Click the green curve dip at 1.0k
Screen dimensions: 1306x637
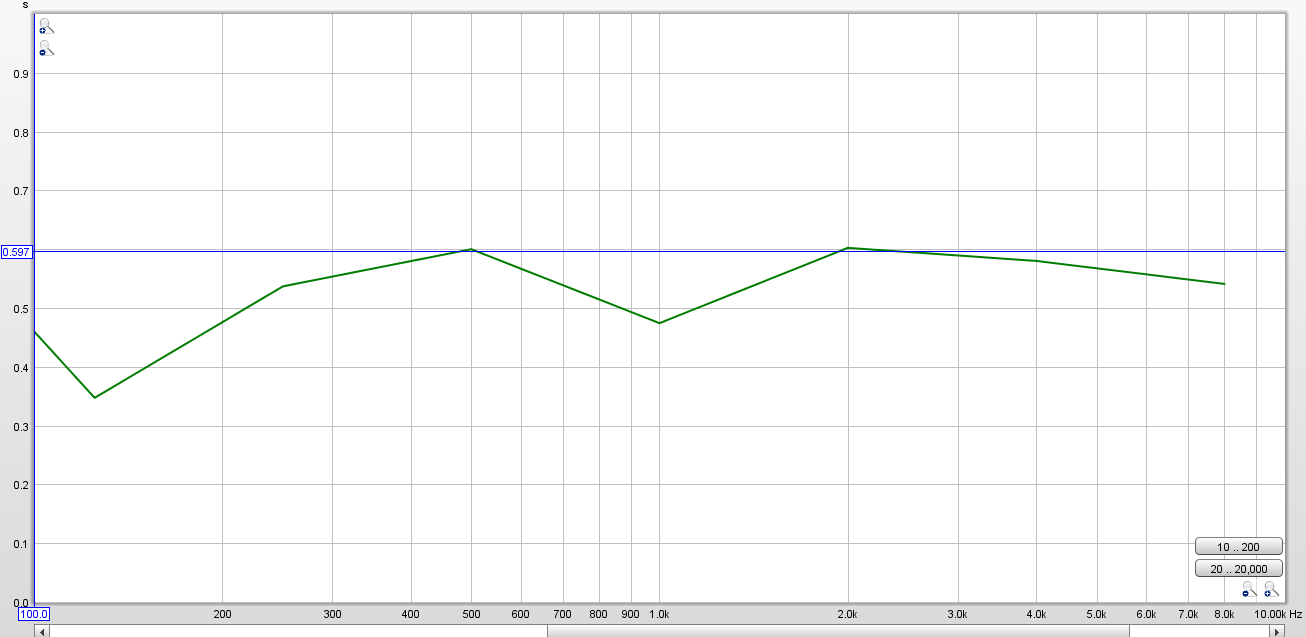(659, 323)
